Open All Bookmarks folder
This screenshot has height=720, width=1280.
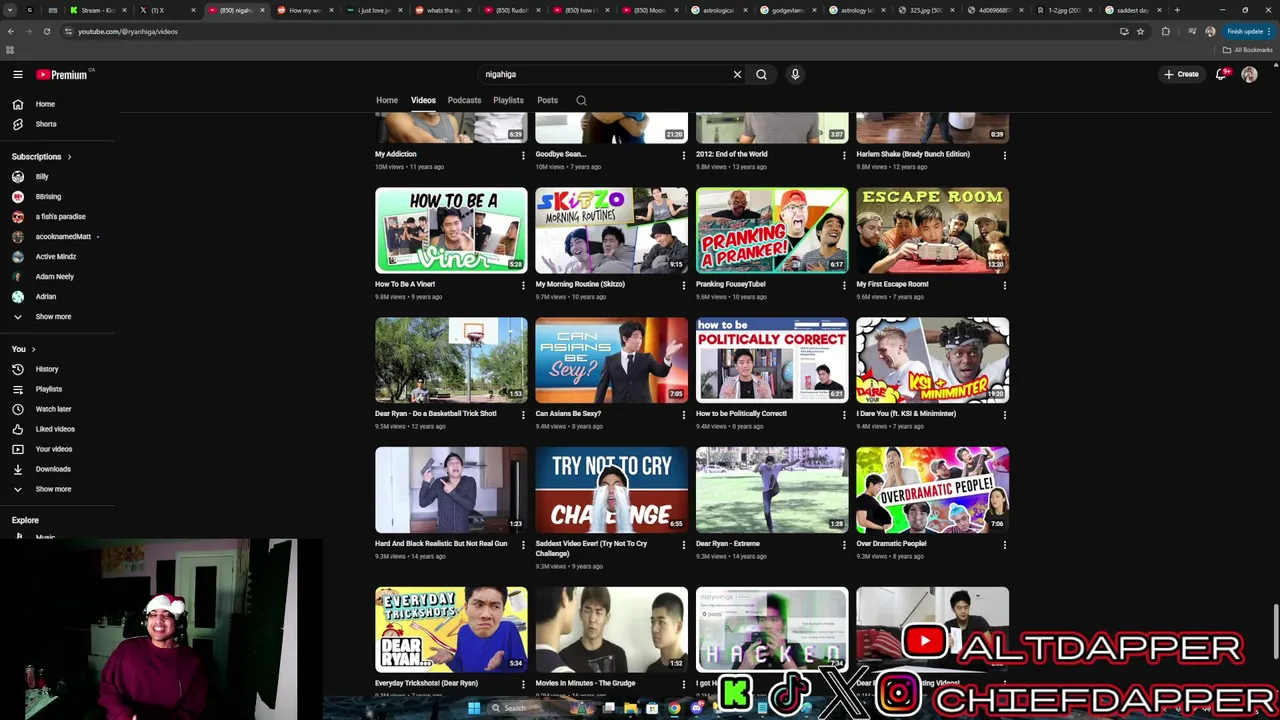tap(1247, 50)
